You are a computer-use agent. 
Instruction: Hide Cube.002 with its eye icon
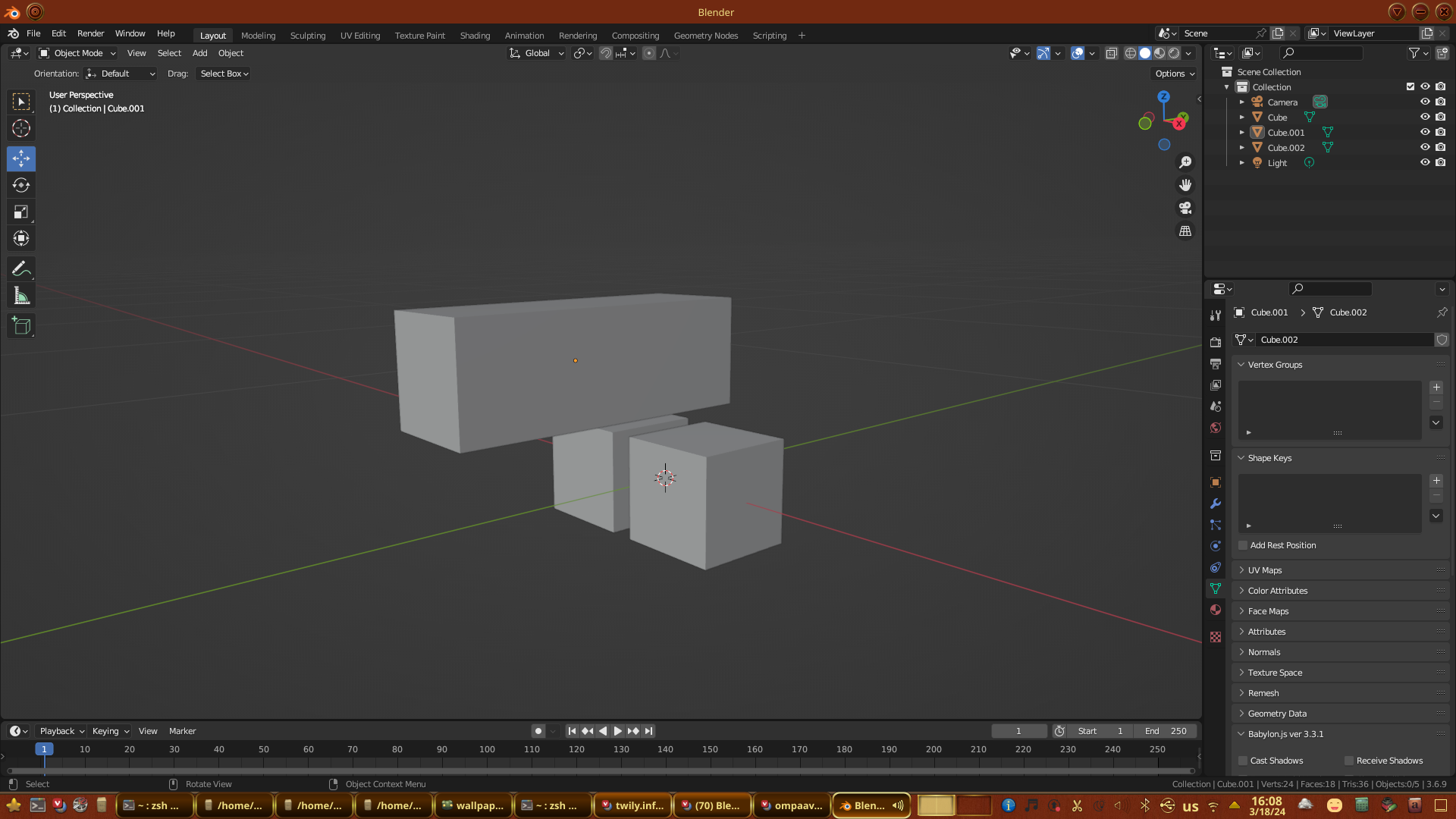point(1425,148)
